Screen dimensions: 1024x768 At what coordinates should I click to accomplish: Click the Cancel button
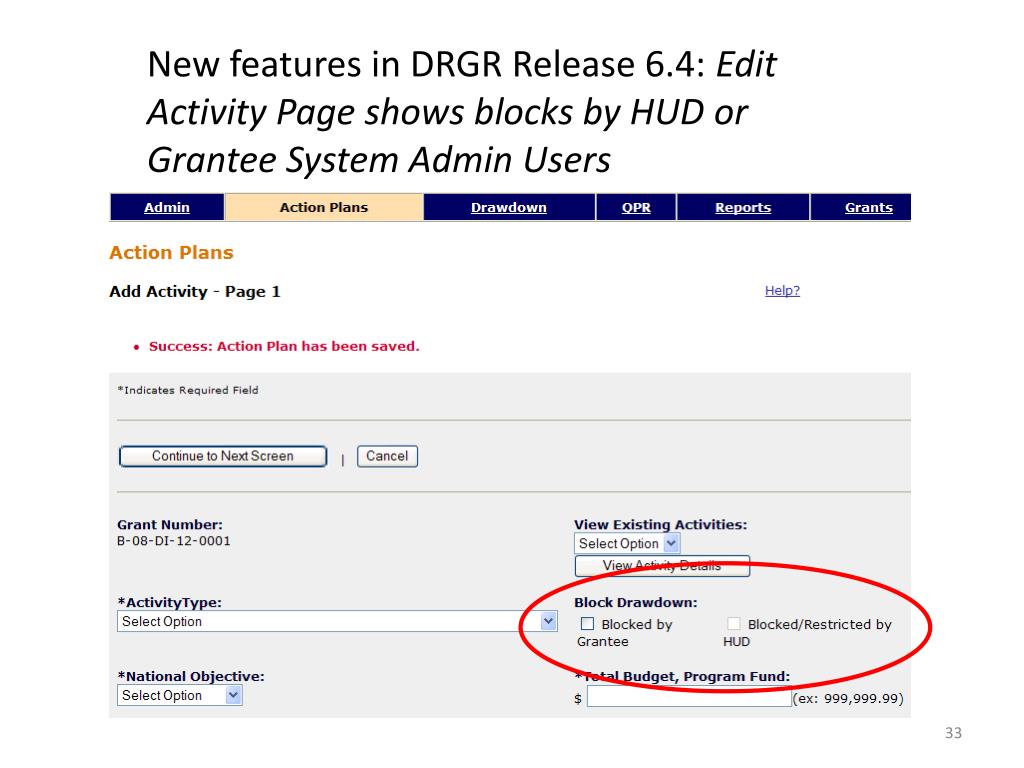click(387, 456)
